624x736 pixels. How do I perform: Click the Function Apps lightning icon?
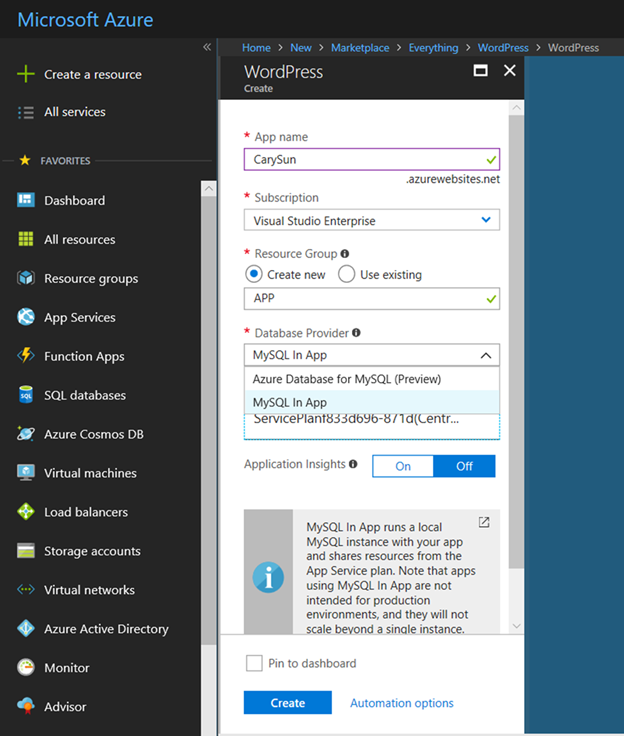(x=26, y=355)
